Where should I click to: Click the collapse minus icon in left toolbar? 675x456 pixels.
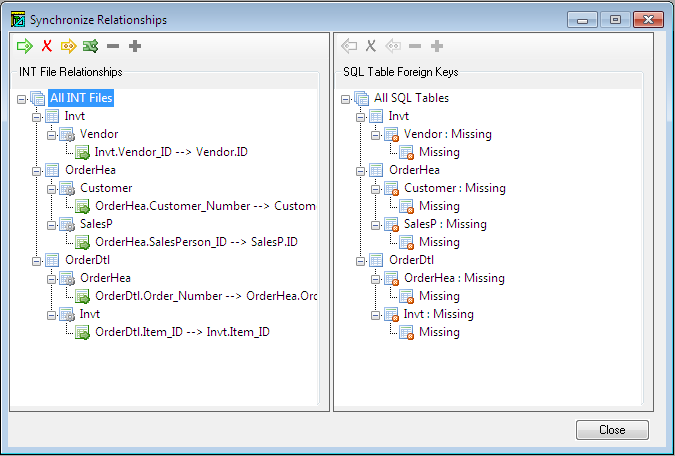tap(113, 46)
